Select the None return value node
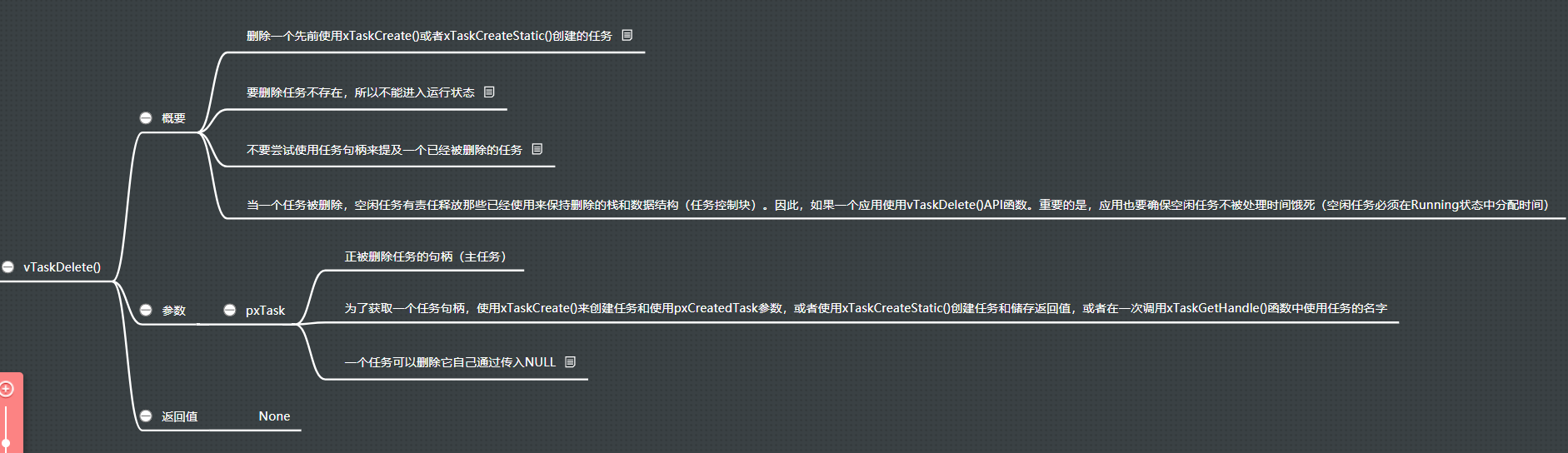 click(x=274, y=416)
